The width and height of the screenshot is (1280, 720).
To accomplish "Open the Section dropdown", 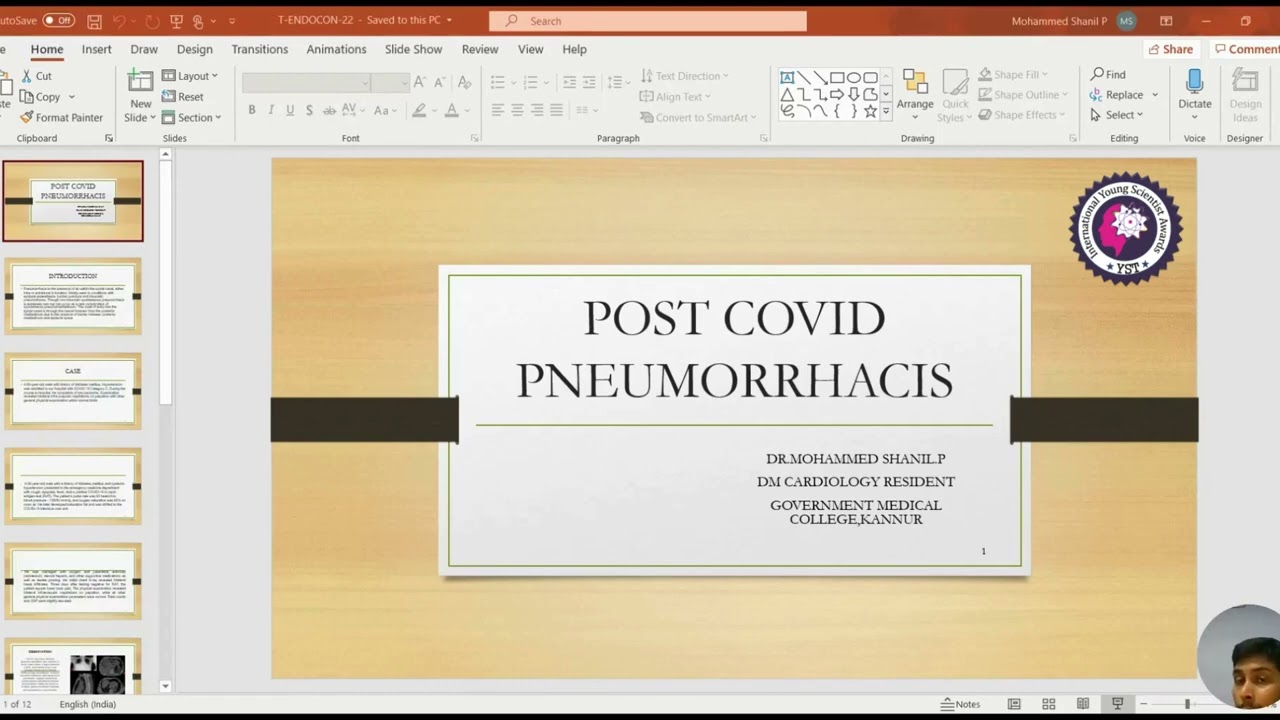I will tap(191, 117).
